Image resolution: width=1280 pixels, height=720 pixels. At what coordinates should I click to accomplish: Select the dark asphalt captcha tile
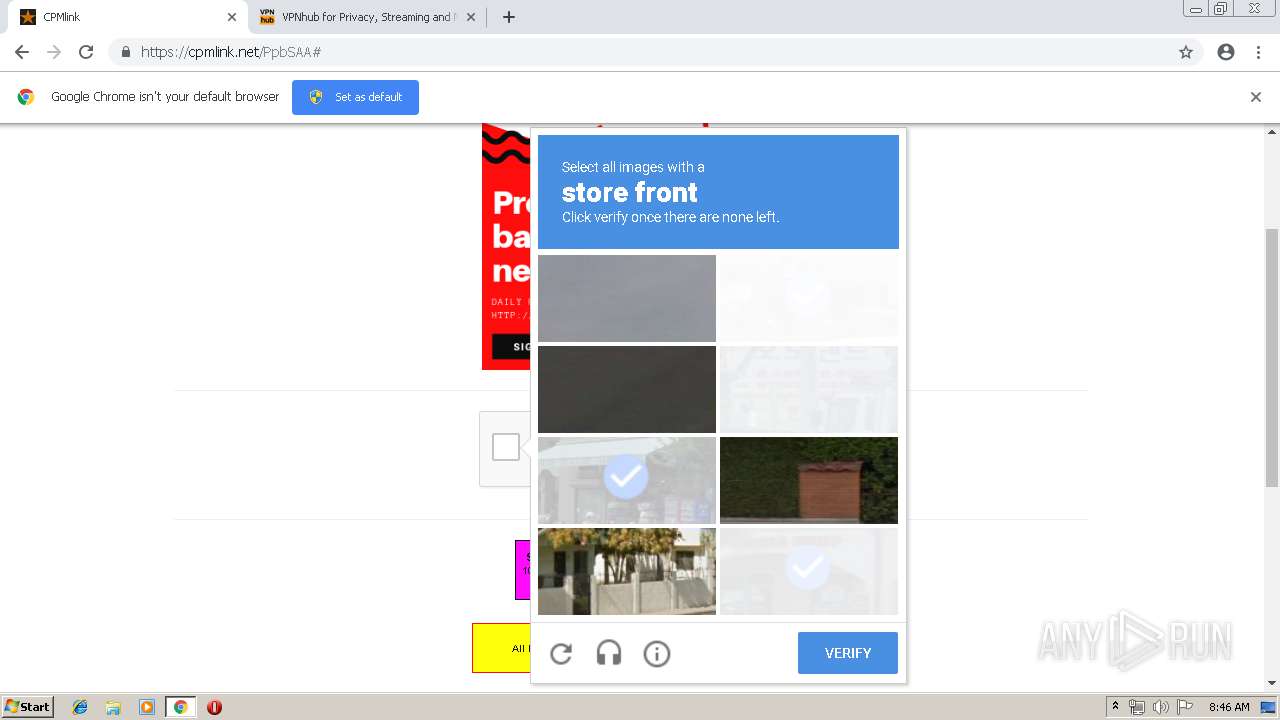[627, 389]
